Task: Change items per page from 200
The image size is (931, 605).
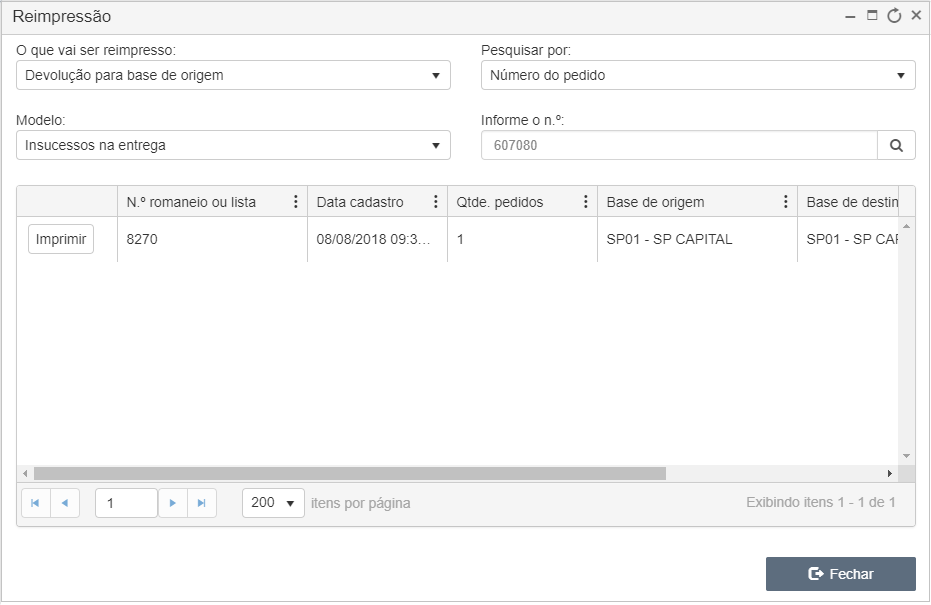Action: point(273,503)
